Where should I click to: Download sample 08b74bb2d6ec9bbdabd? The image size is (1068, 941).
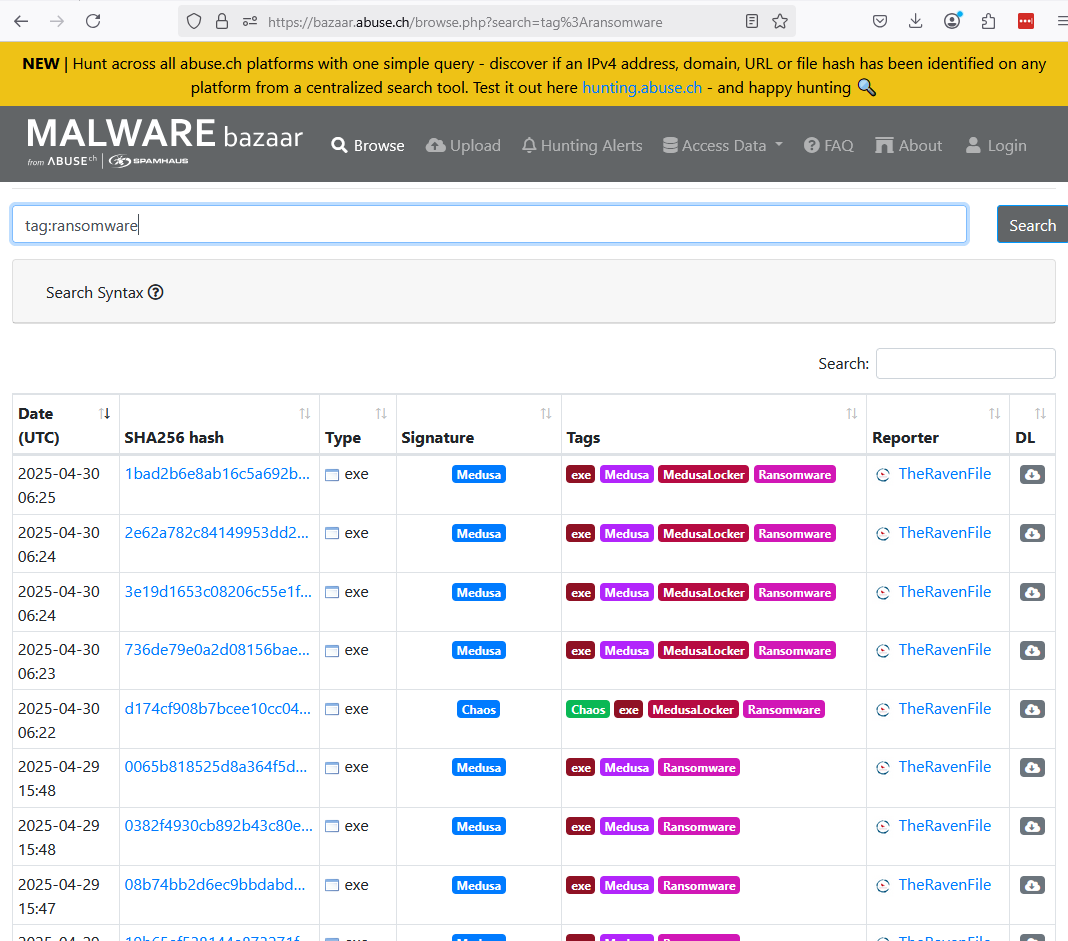(1032, 885)
